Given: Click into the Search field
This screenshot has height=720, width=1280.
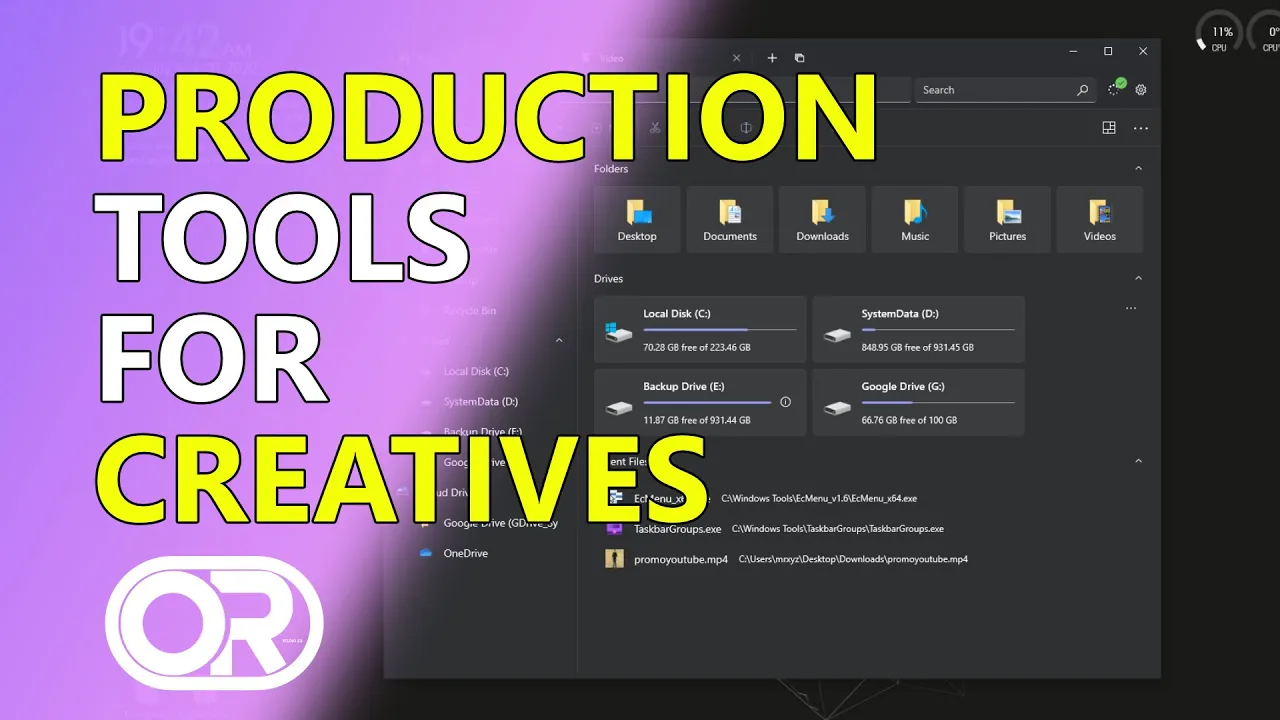Looking at the screenshot, I should coord(1006,90).
